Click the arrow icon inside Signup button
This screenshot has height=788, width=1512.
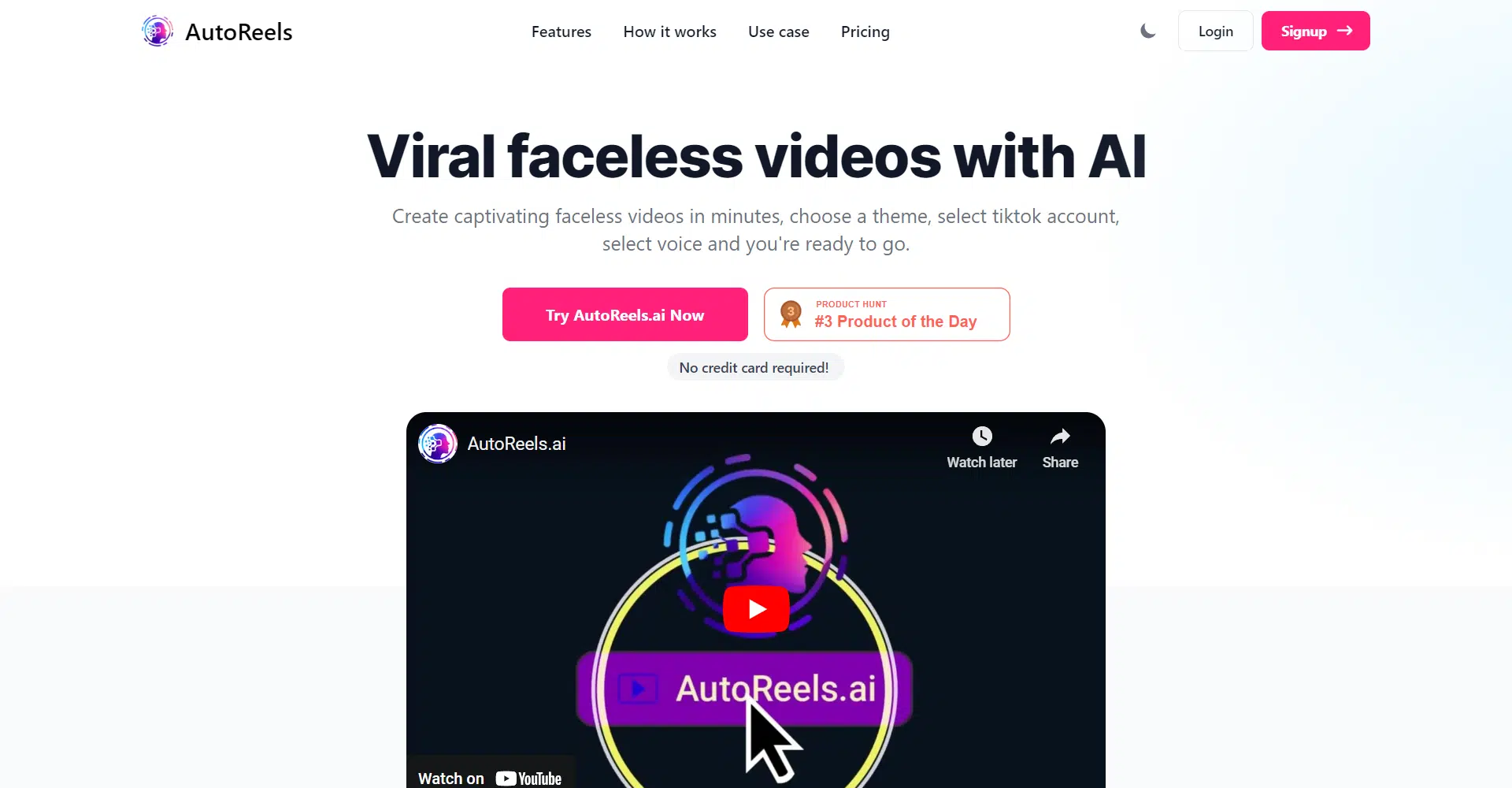(x=1345, y=31)
